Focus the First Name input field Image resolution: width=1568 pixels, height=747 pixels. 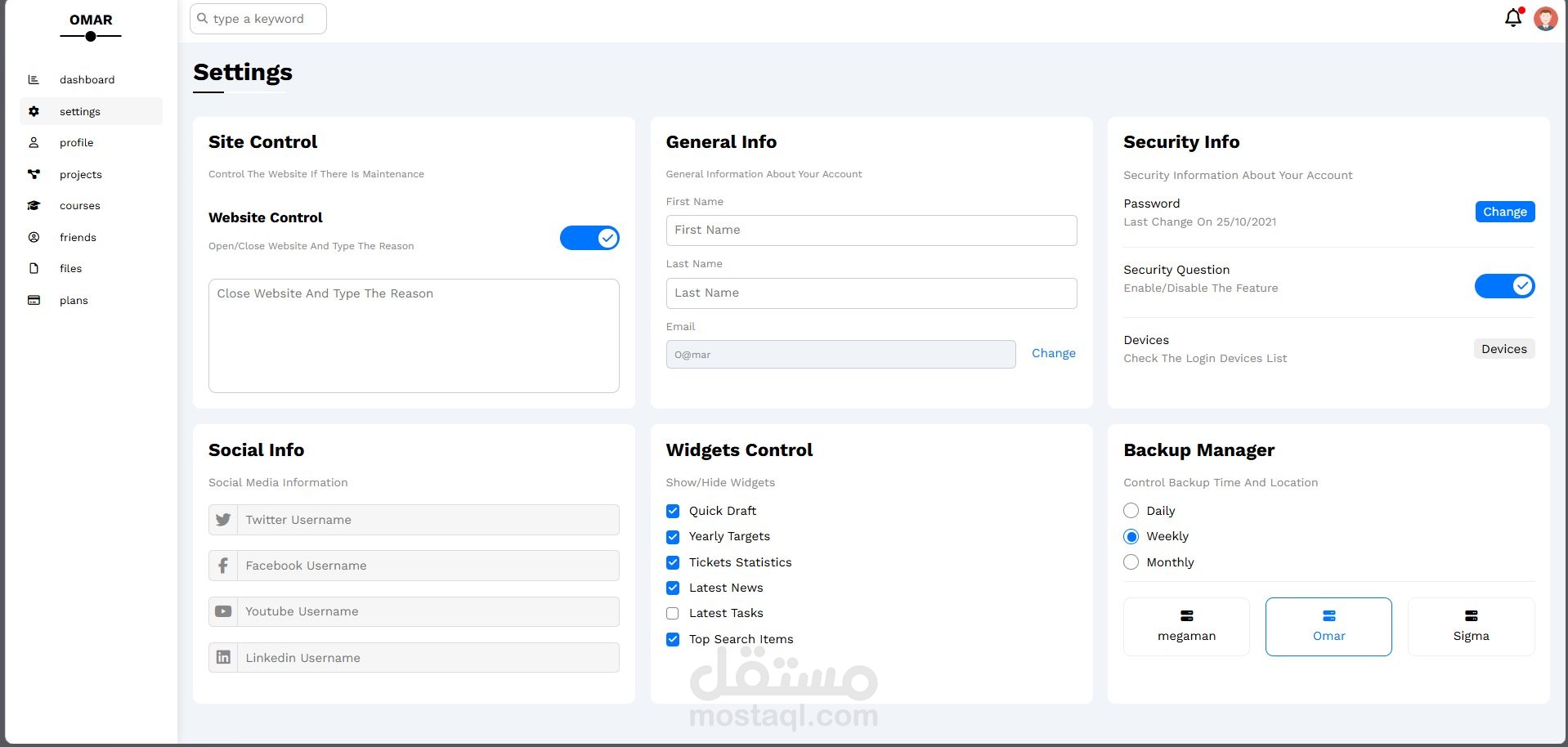pos(871,230)
